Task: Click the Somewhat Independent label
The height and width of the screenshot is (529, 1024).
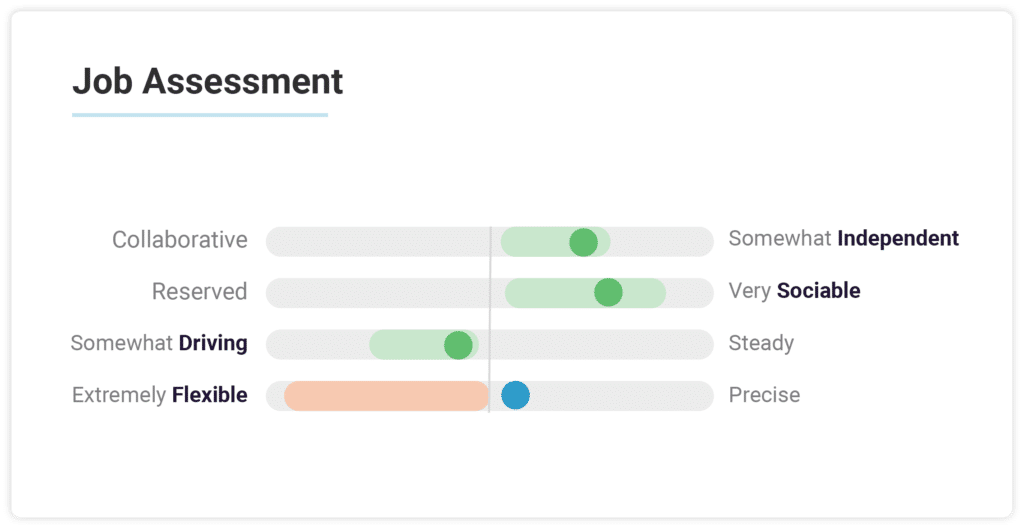Action: [844, 238]
